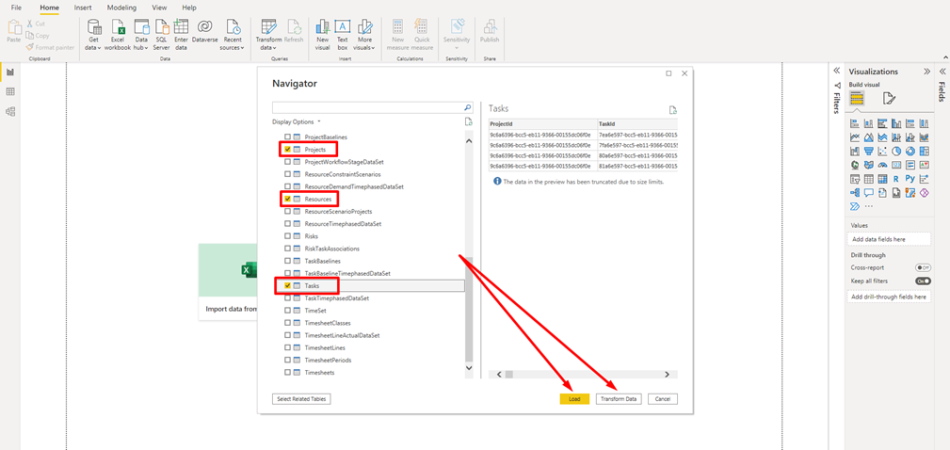The height and width of the screenshot is (450, 950).
Task: Switch to the Data view icon
Action: pyautogui.click(x=10, y=92)
